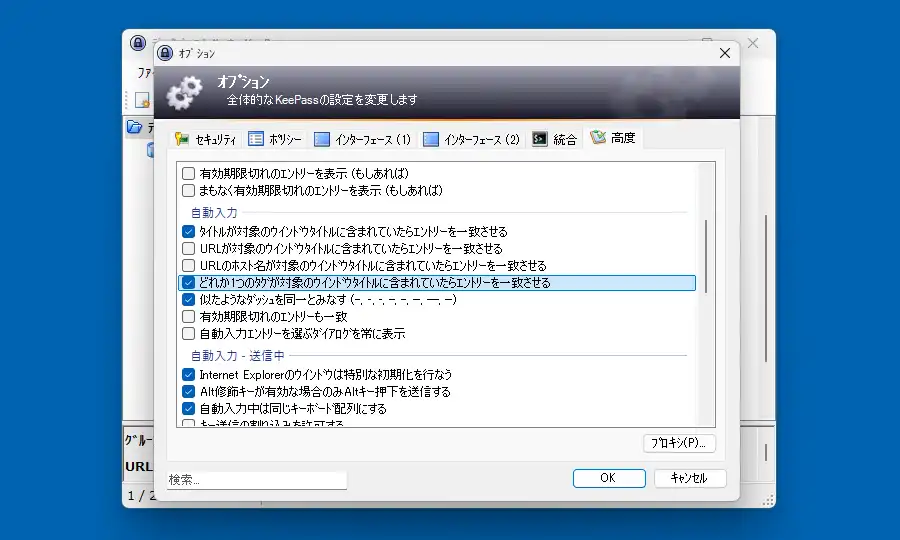Click the folder icon in the main window tree
This screenshot has width=900, height=540.
click(x=134, y=127)
